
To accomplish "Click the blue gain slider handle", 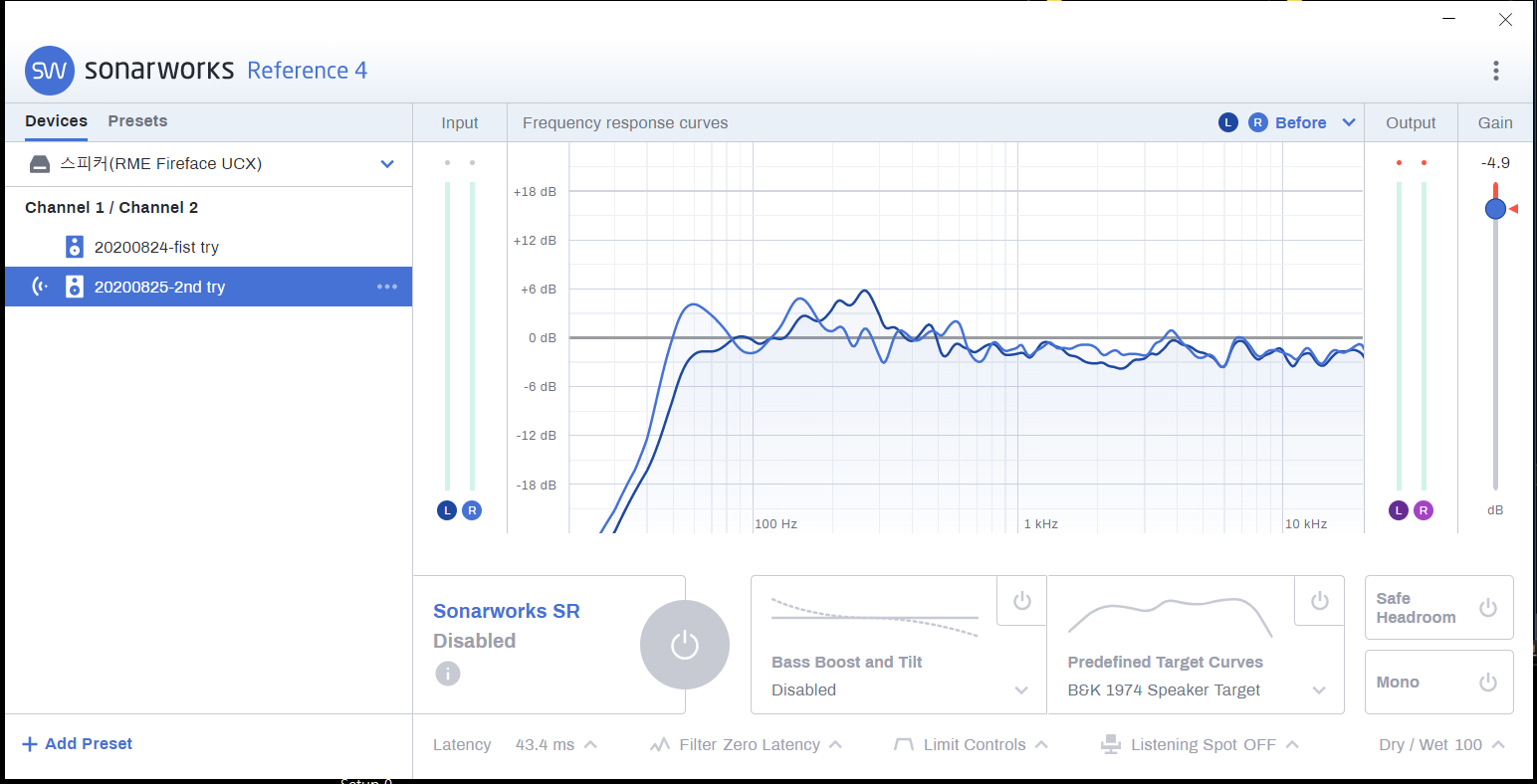I will click(x=1495, y=209).
